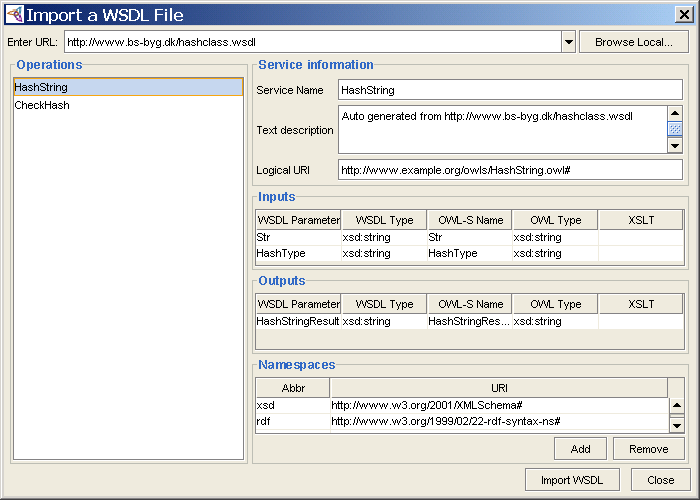Close the Import a WSDL File dialog
The image size is (700, 500).
(685, 14)
